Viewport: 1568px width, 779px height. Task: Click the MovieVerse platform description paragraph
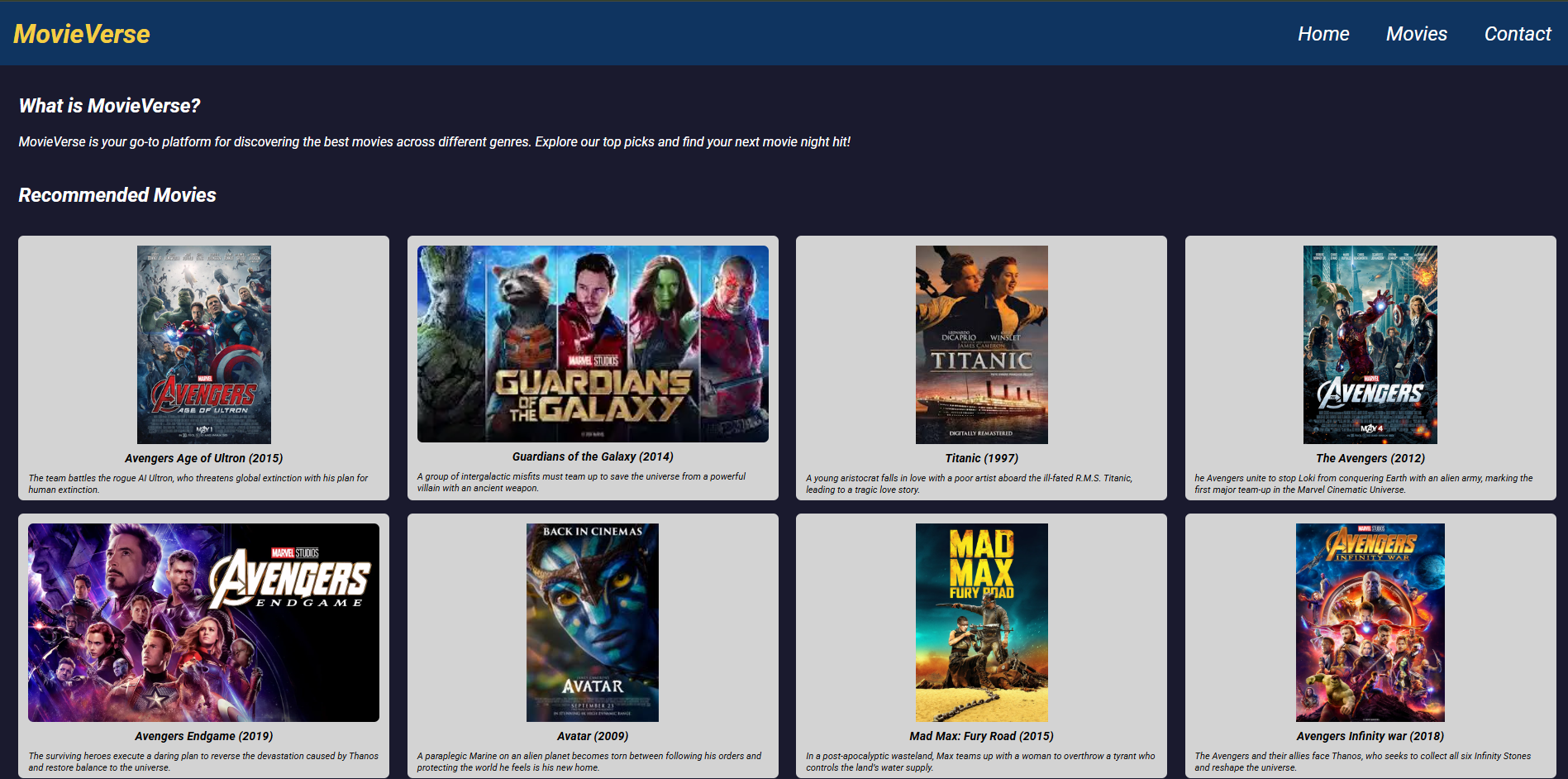[435, 142]
